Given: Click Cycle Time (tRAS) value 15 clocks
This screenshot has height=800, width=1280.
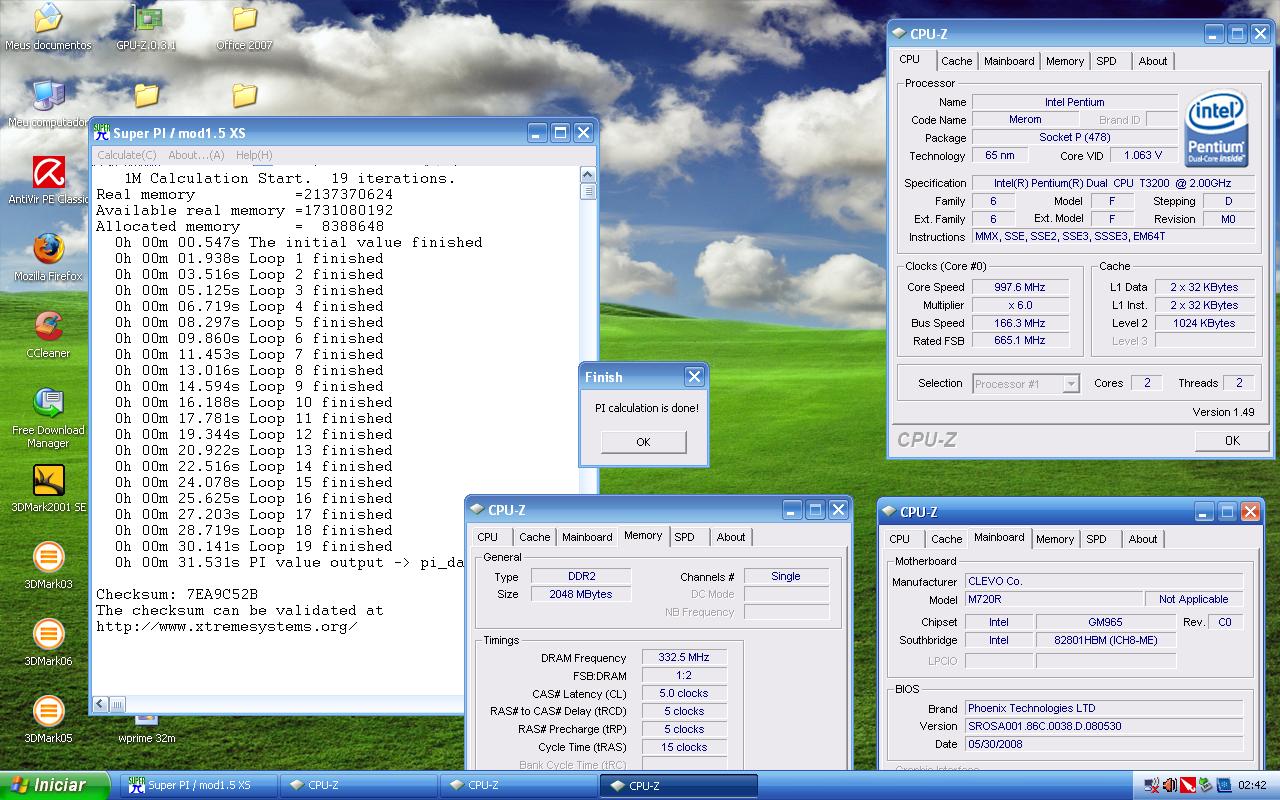Looking at the screenshot, I should click(x=684, y=747).
